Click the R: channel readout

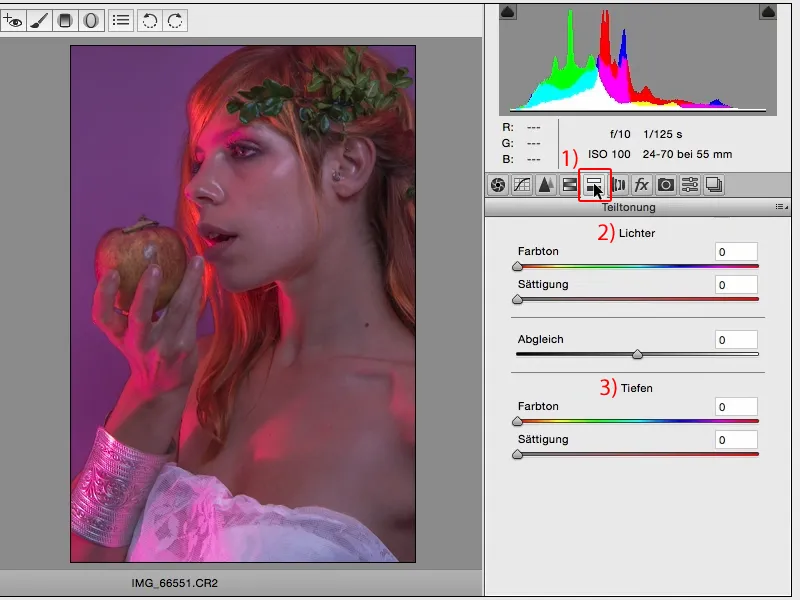(521, 127)
